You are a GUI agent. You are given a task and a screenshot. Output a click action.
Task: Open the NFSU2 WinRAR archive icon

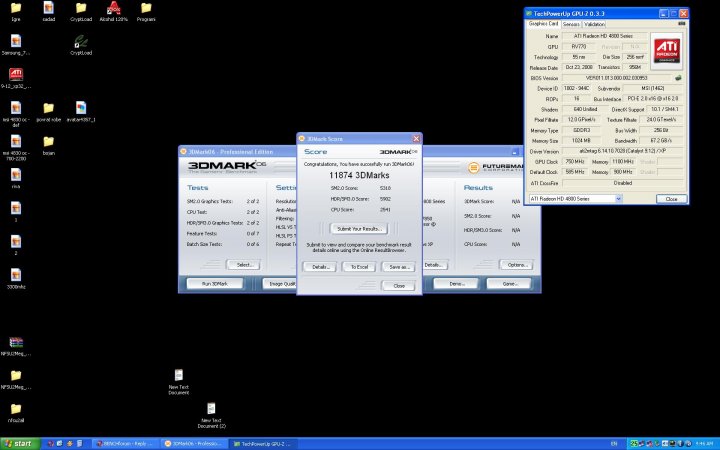coord(16,343)
